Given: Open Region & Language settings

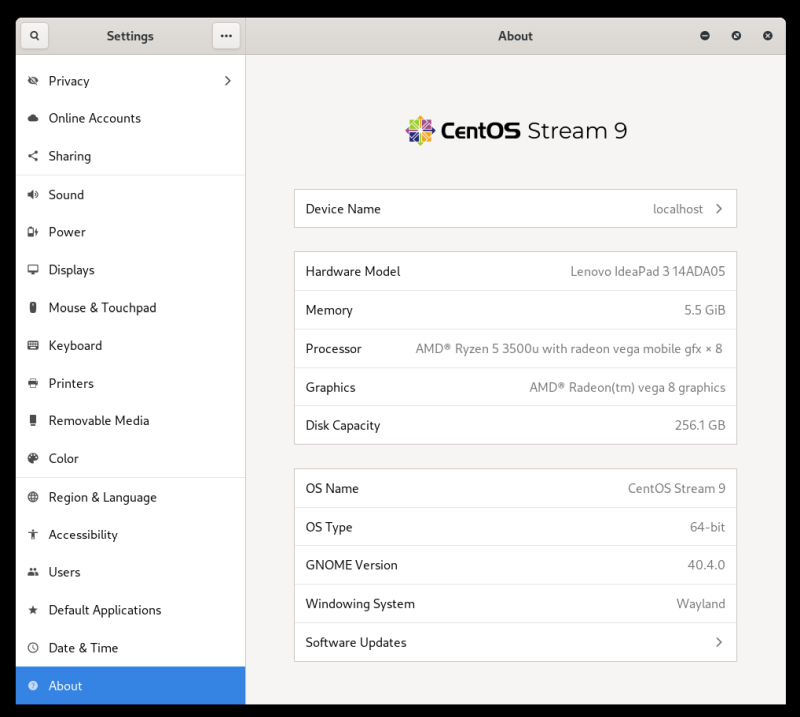Looking at the screenshot, I should 131,497.
